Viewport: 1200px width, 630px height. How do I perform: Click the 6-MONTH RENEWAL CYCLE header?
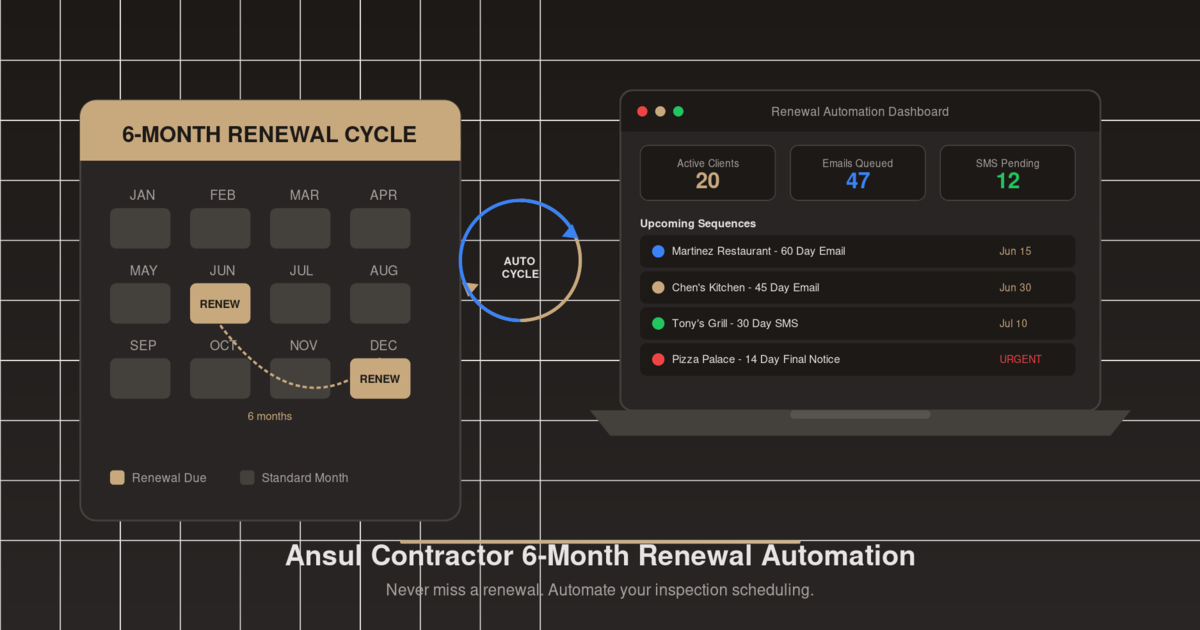point(270,133)
